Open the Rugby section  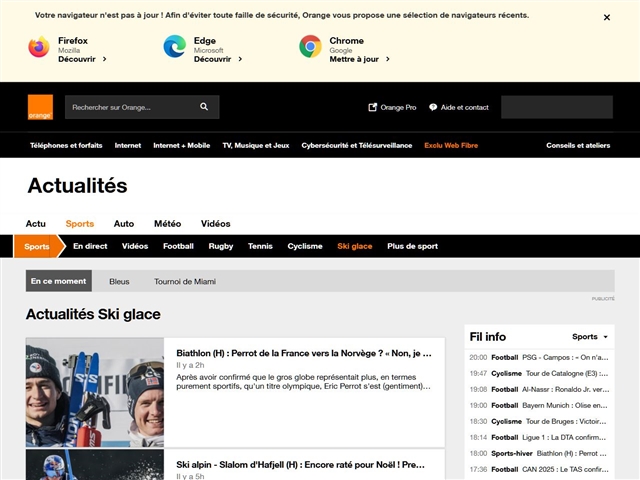(221, 246)
